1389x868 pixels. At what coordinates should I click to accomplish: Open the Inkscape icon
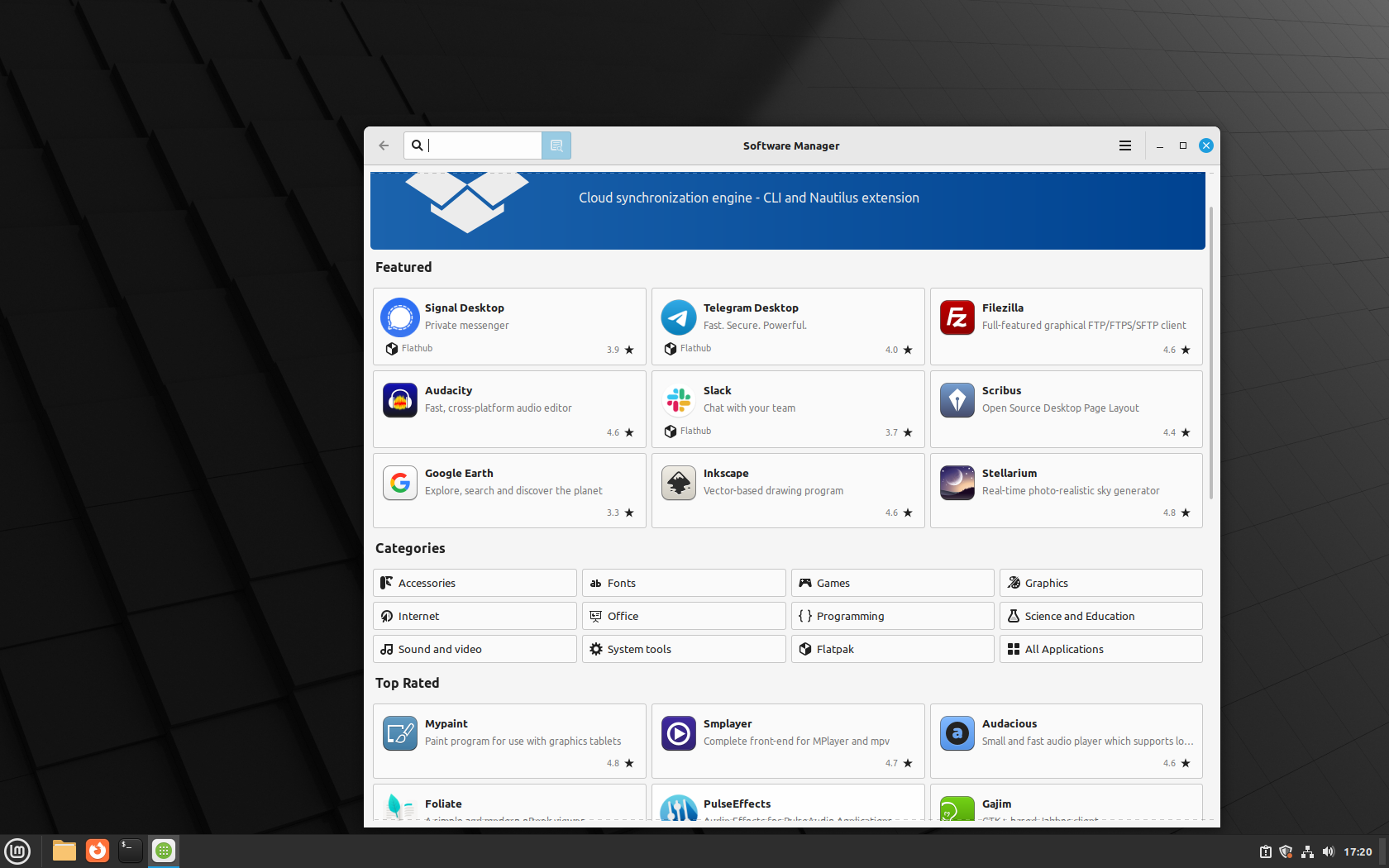[x=679, y=483]
